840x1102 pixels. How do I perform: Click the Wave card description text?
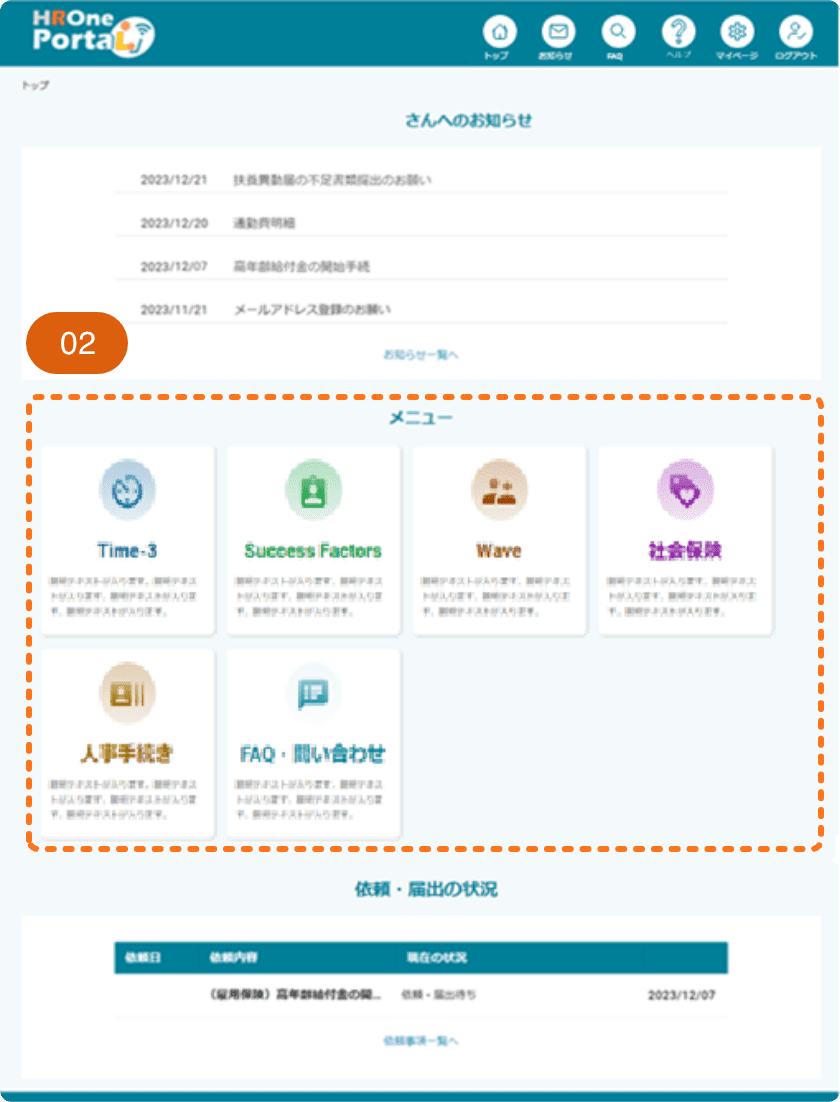pyautogui.click(x=496, y=596)
